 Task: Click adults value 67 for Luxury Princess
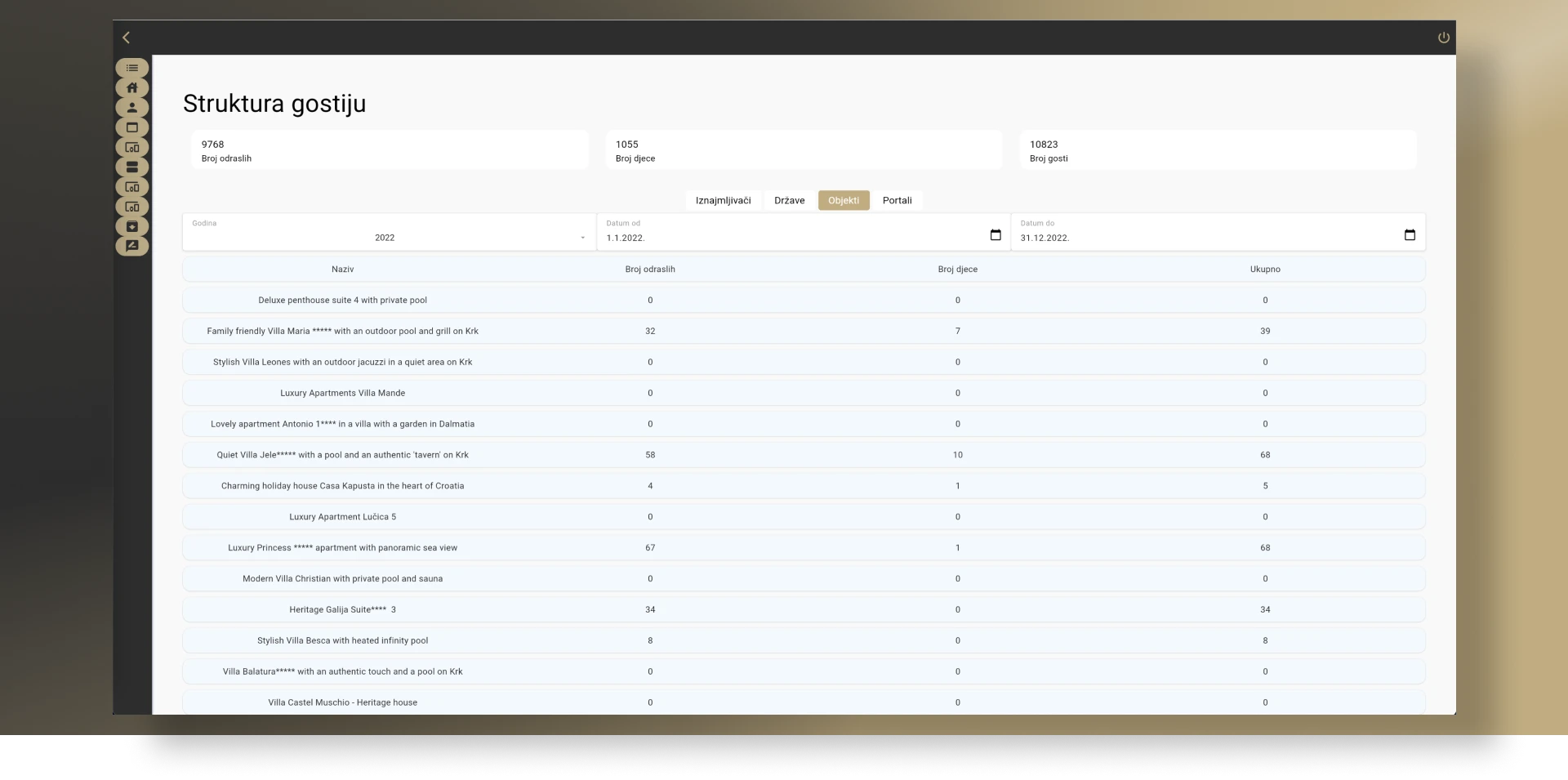(x=650, y=548)
